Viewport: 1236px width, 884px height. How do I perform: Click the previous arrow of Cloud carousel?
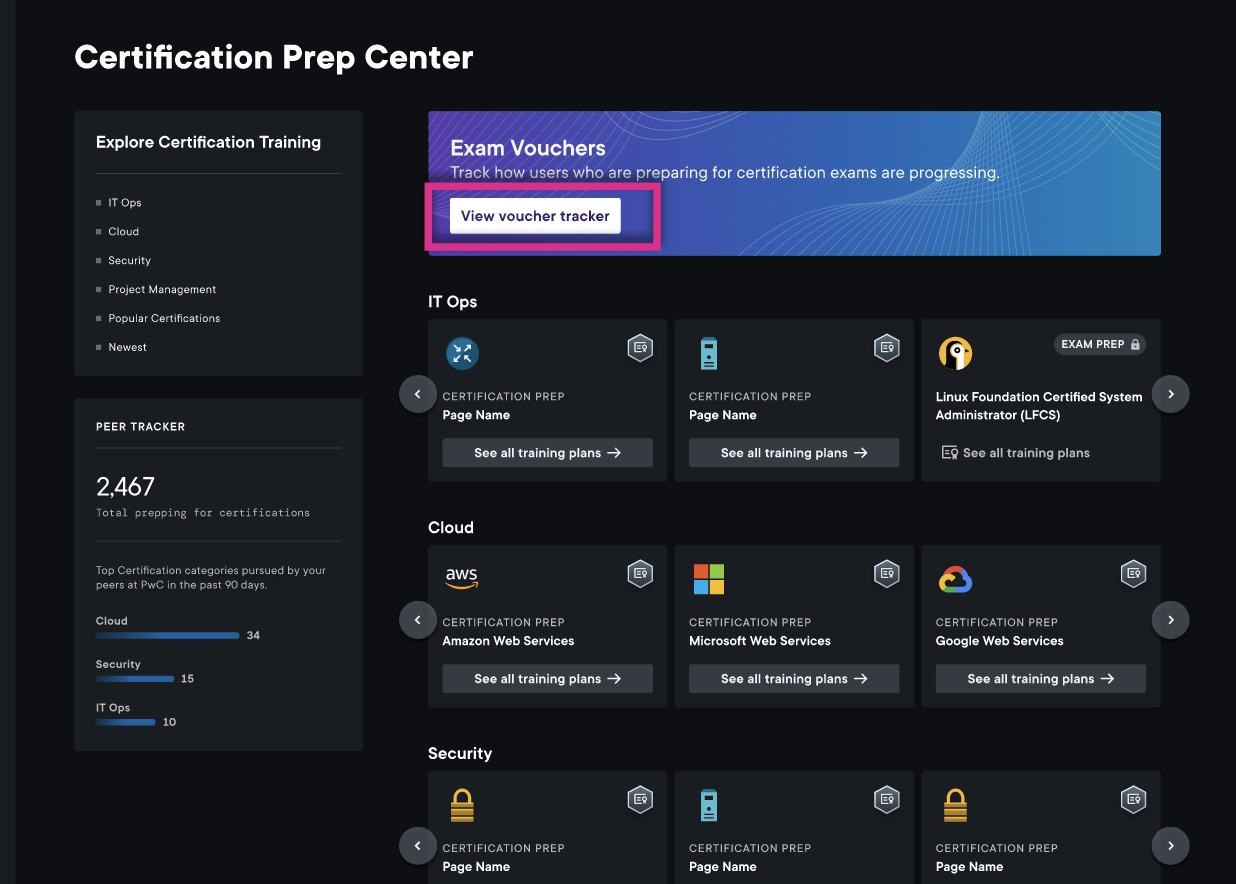418,620
